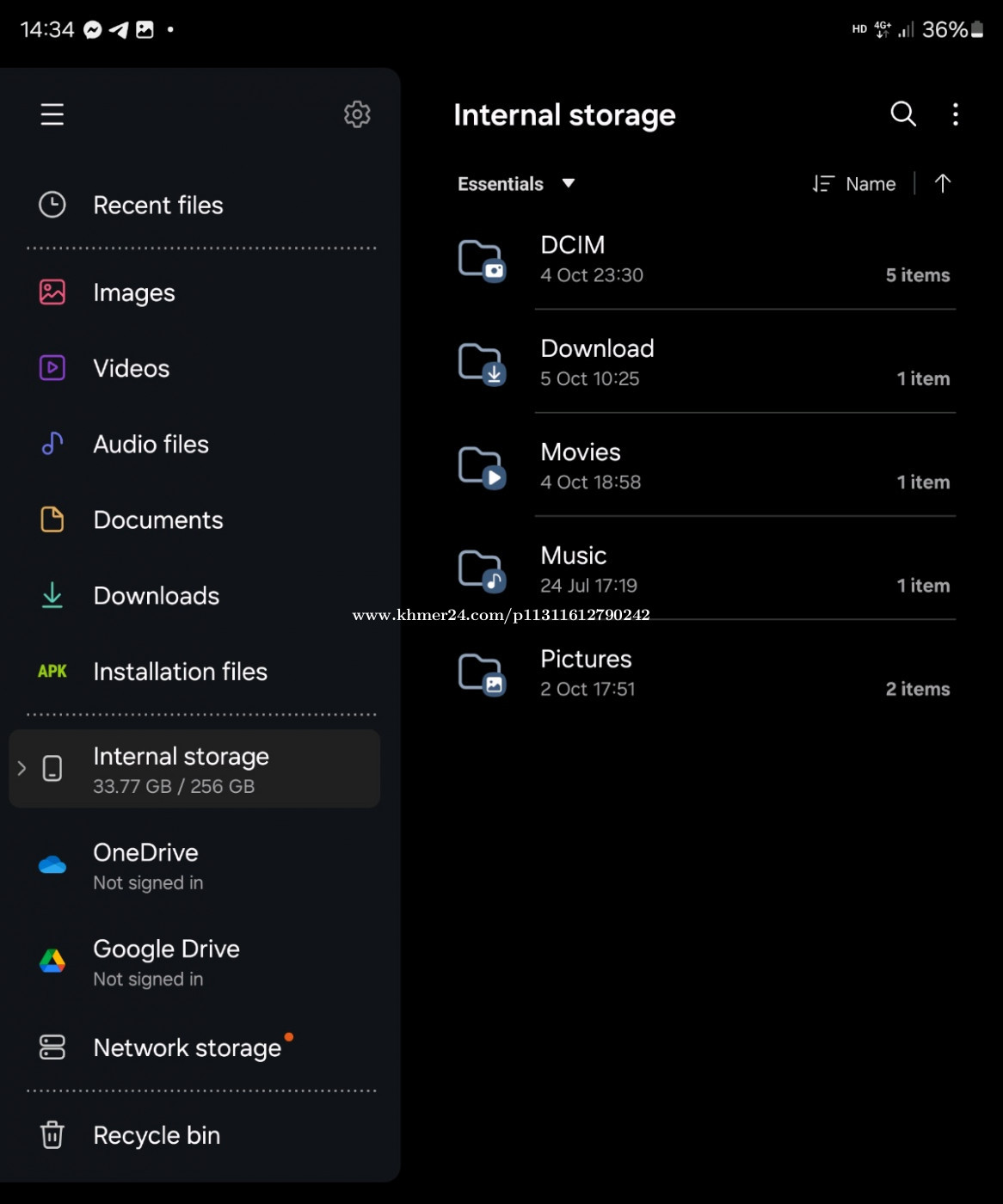Click the Recycle bin trash icon
Viewport: 1003px width, 1204px height.
point(52,1135)
